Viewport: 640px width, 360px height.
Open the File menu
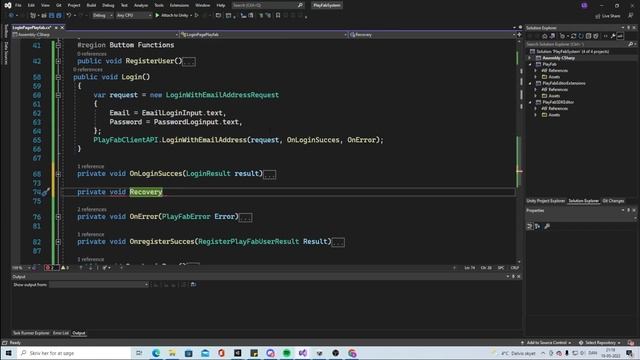coord(18,5)
